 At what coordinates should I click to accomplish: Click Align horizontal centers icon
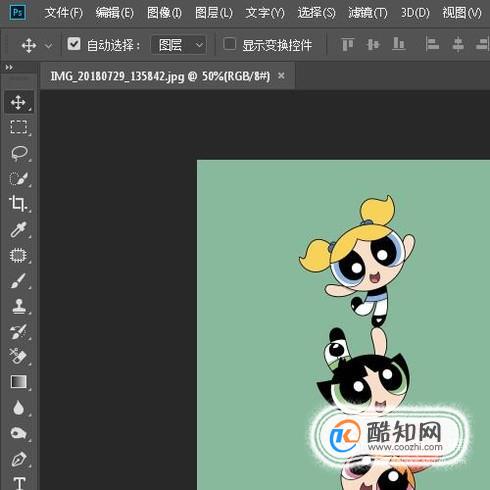[x=458, y=44]
